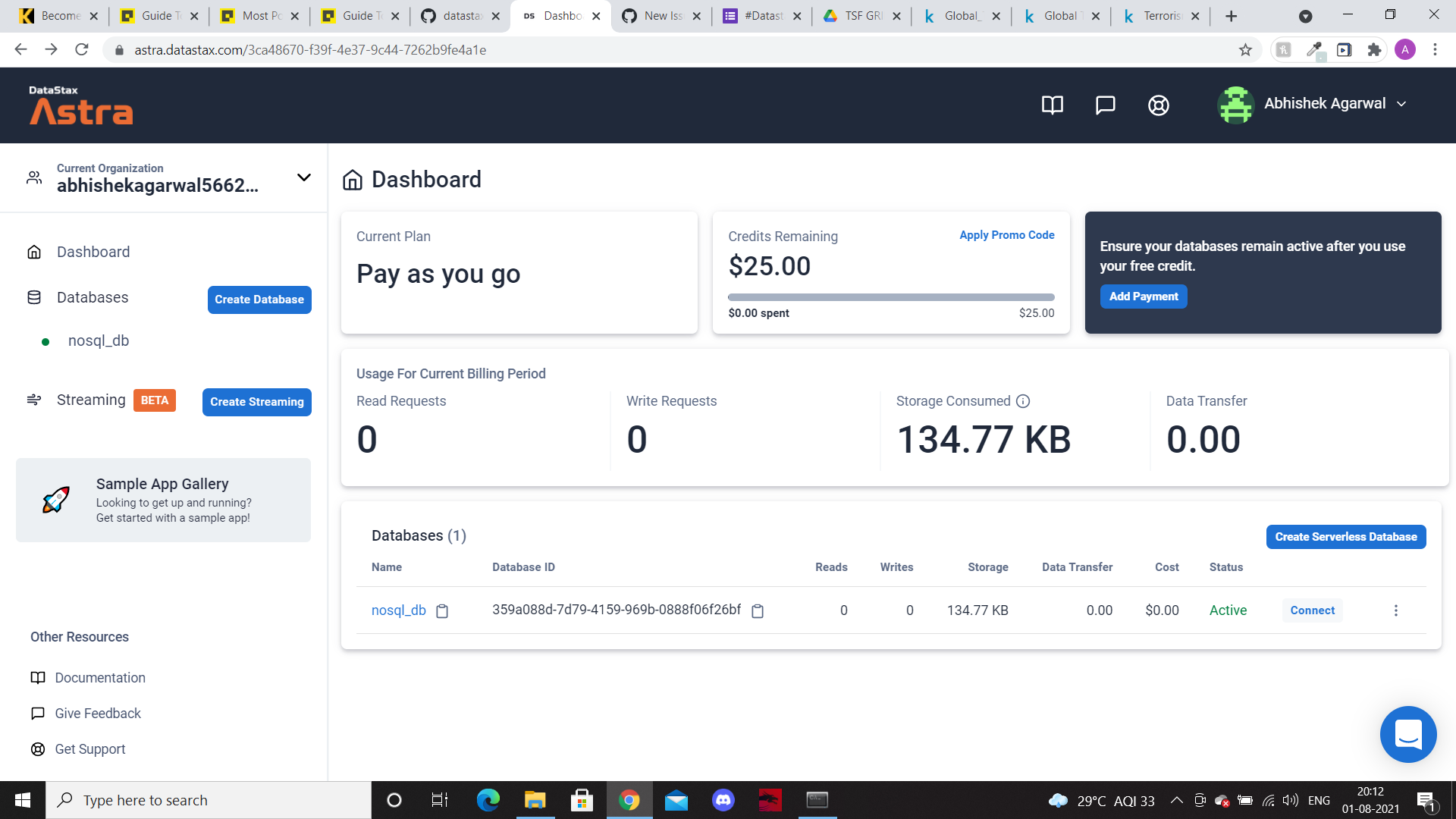1456x819 pixels.
Task: Click Apply Promo Code
Action: (1007, 235)
